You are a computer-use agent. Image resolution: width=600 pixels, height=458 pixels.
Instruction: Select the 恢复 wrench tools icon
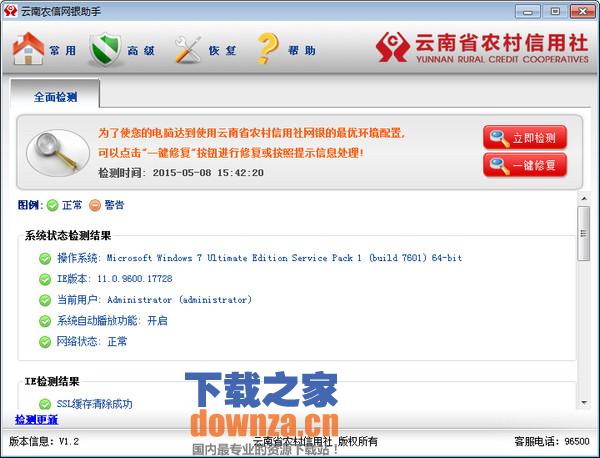pos(188,48)
